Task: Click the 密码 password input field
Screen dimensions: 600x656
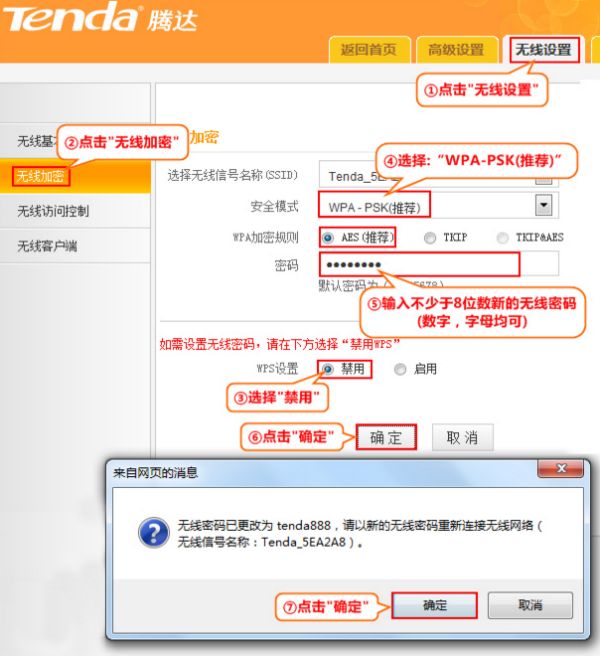Action: tap(420, 264)
